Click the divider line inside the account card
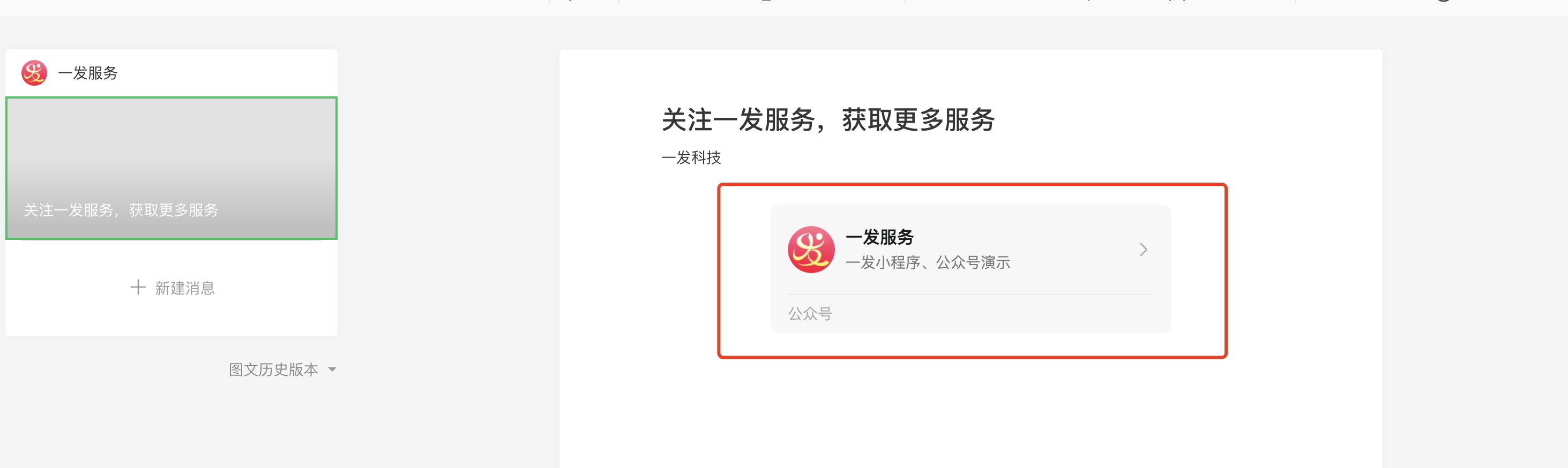 (970, 295)
